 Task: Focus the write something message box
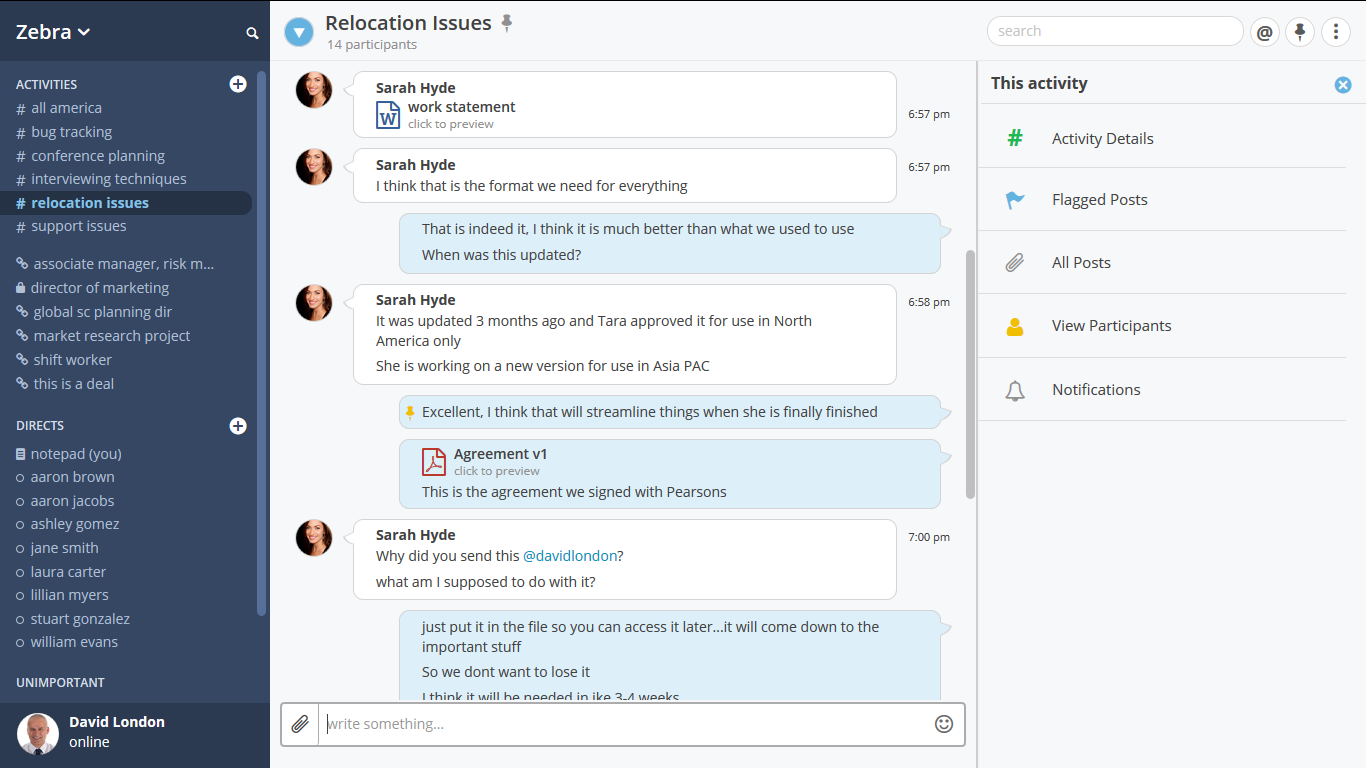[625, 724]
